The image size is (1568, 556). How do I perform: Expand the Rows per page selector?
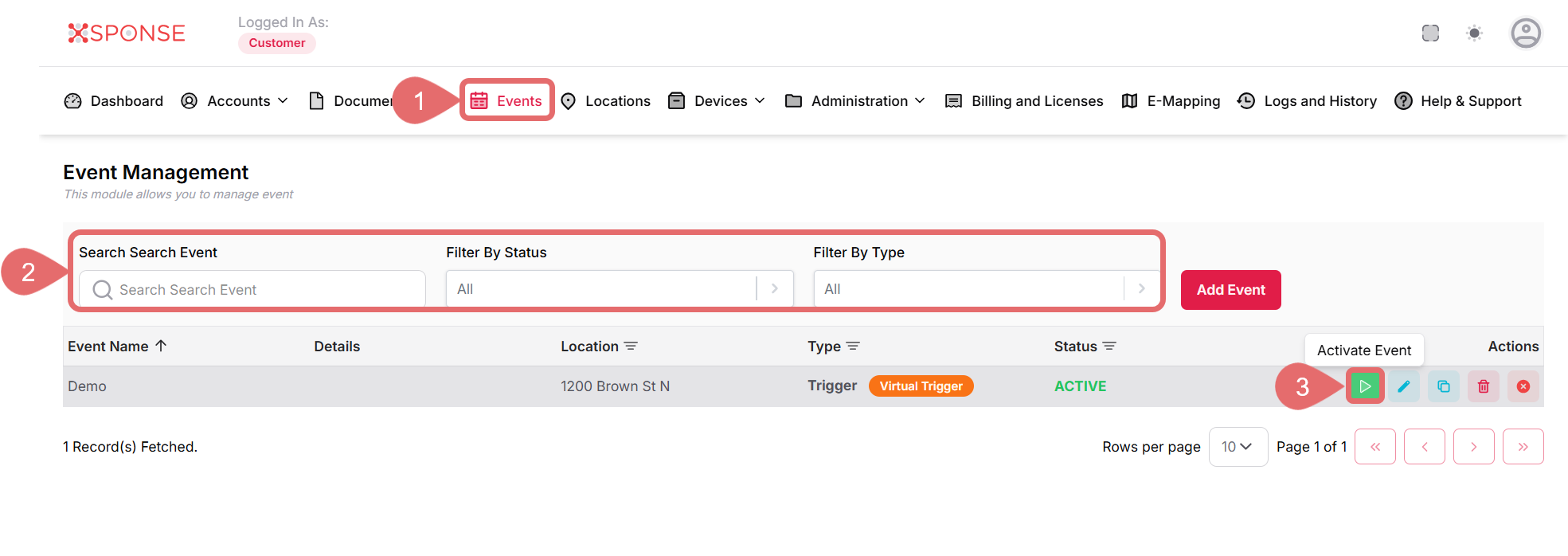(1238, 447)
